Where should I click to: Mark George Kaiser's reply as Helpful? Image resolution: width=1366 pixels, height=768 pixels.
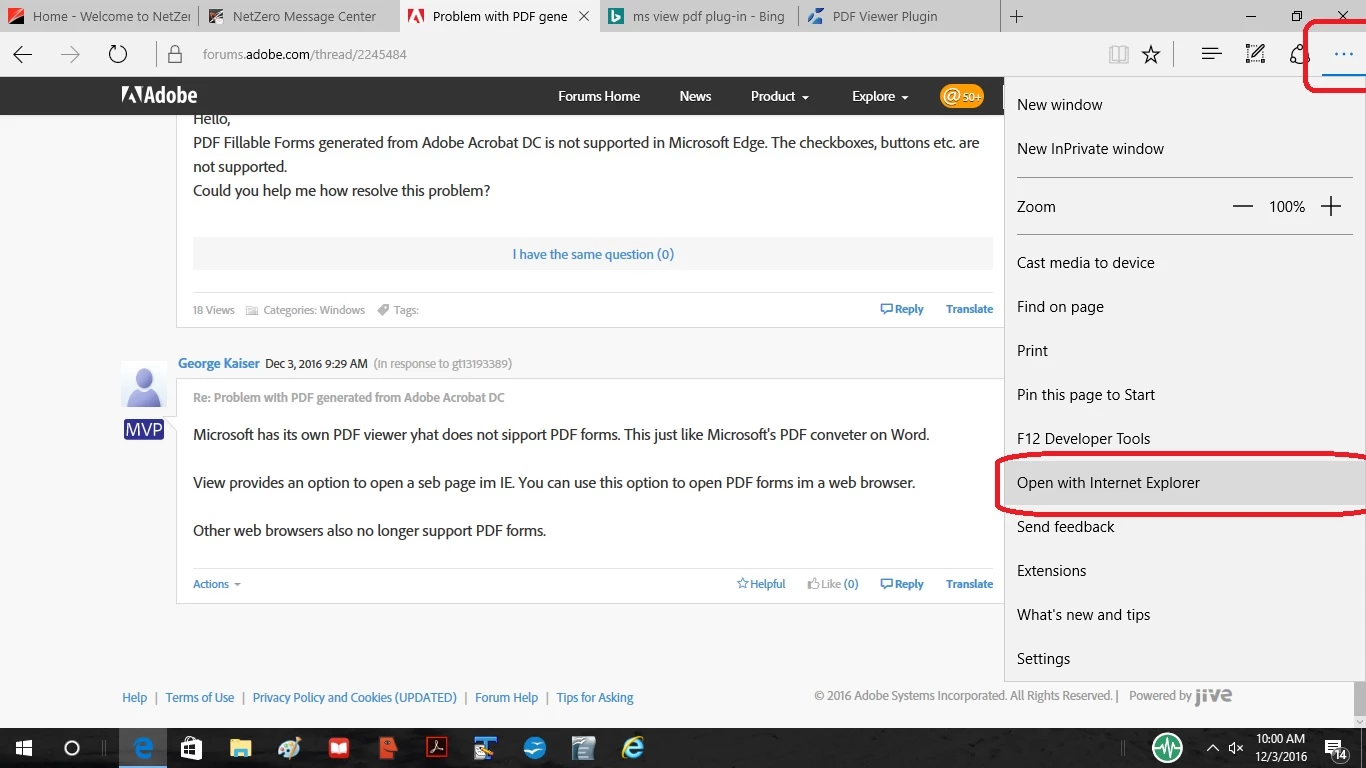click(x=761, y=584)
